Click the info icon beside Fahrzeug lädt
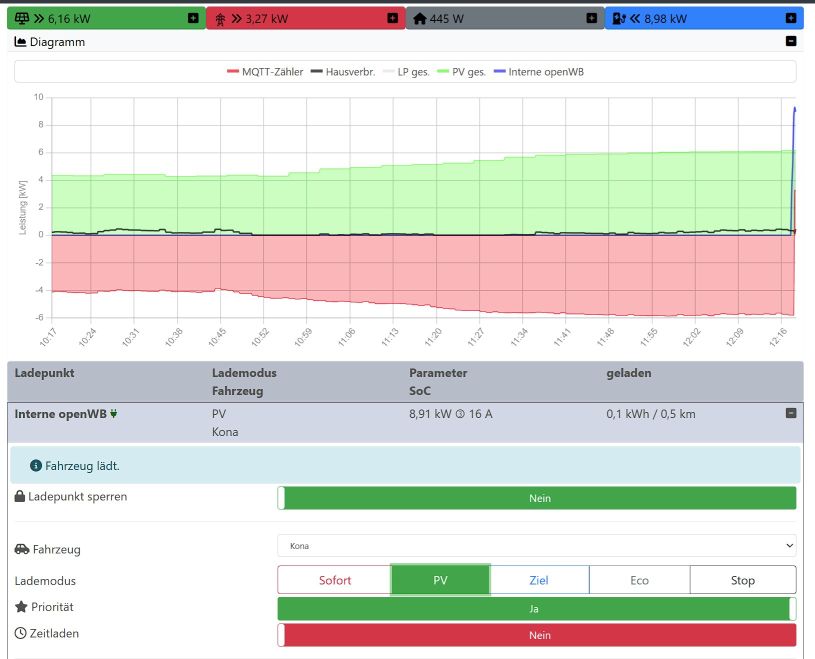The width and height of the screenshot is (815, 659). click(36, 465)
